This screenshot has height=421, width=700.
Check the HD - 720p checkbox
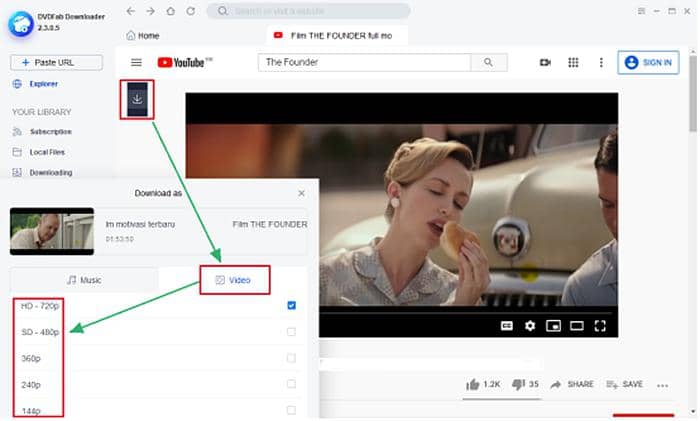pyautogui.click(x=292, y=305)
